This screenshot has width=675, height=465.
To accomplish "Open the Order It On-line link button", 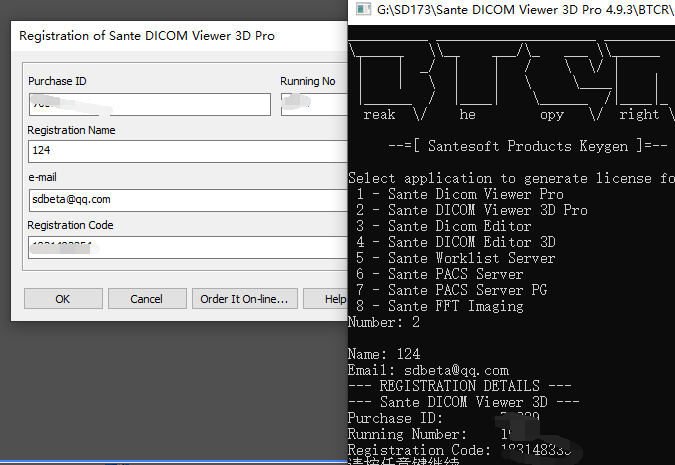I will point(245,299).
